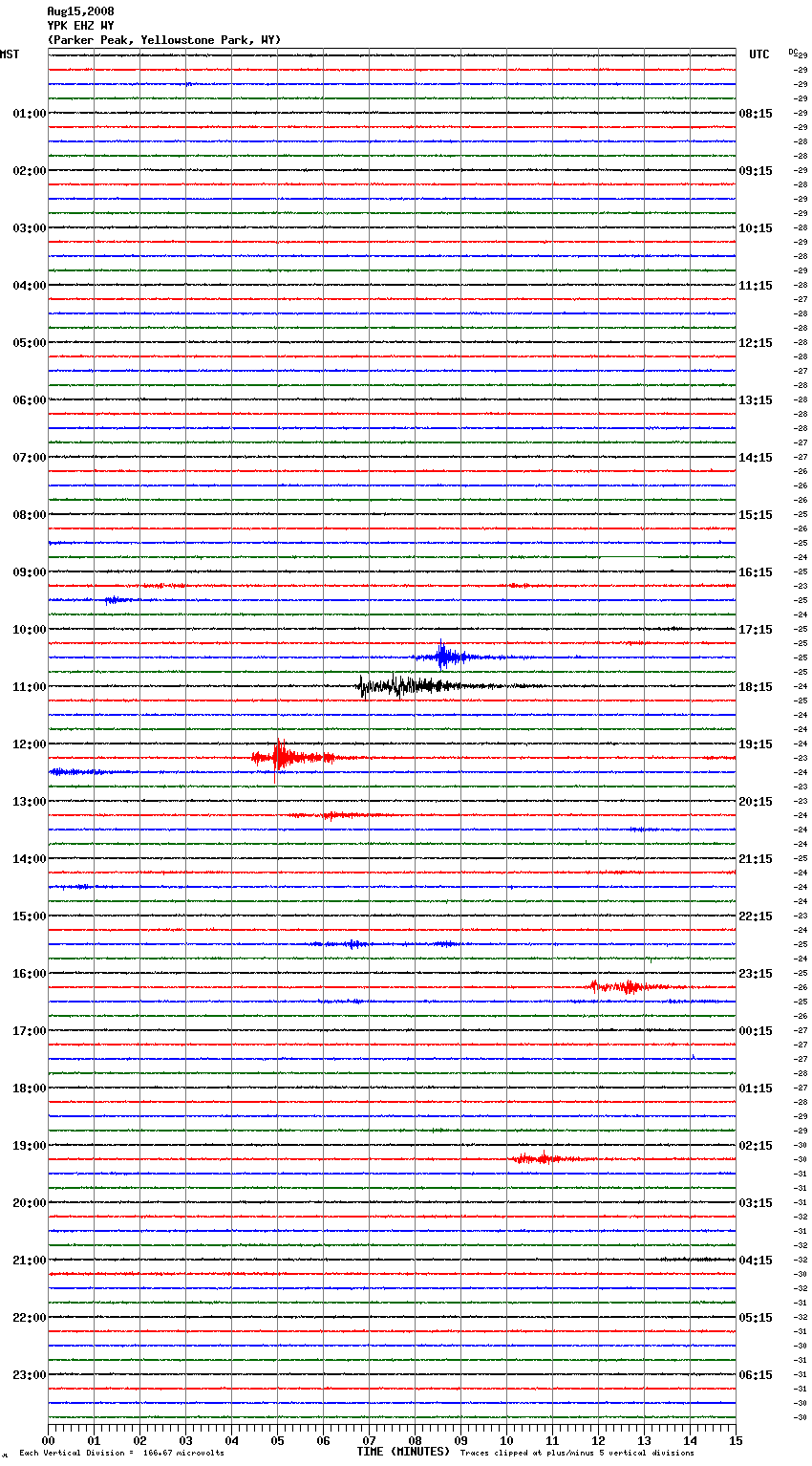
Task: Select the '07:00' MST time label
Action: pyautogui.click(x=30, y=458)
